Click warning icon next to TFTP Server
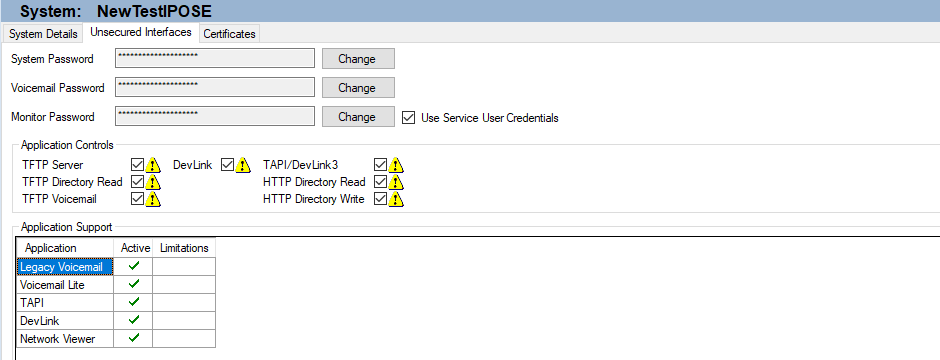Screen dimensions: 940x360 tap(153, 165)
